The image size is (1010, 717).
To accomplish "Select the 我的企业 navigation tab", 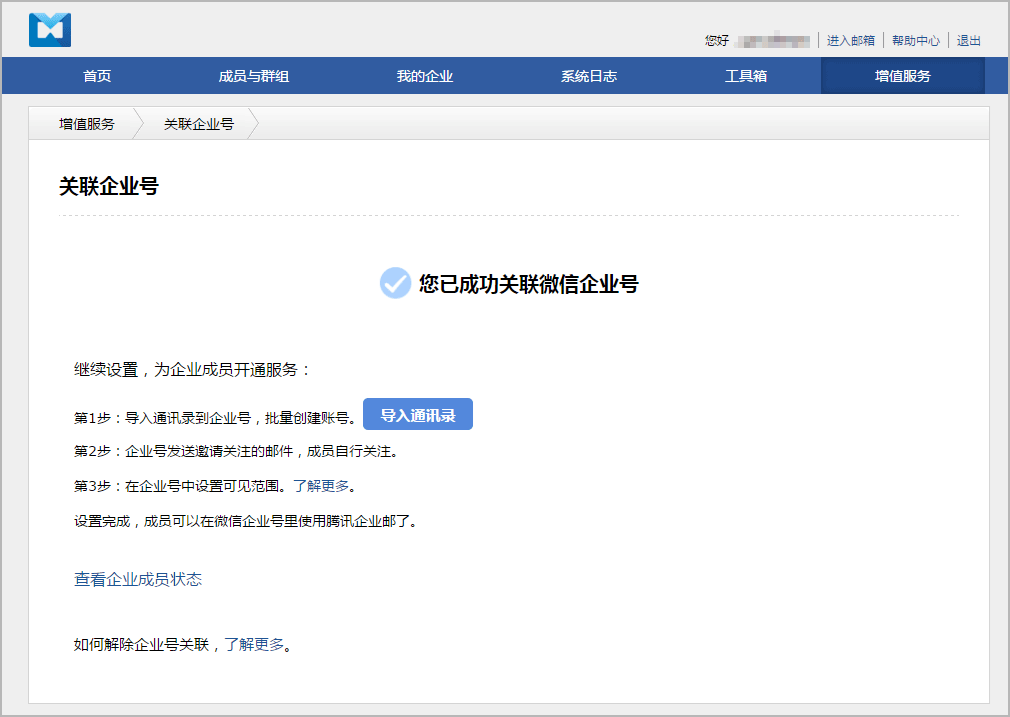I will coord(425,76).
